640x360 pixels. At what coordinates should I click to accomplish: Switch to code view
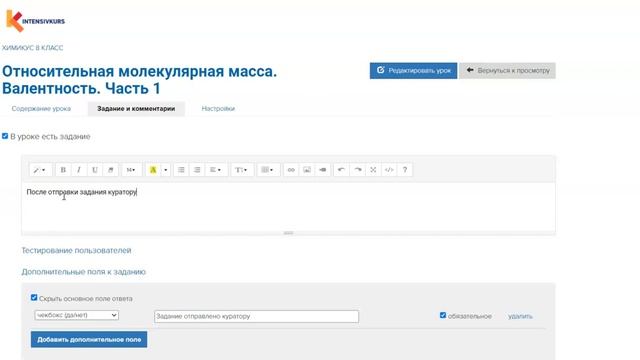(389, 170)
